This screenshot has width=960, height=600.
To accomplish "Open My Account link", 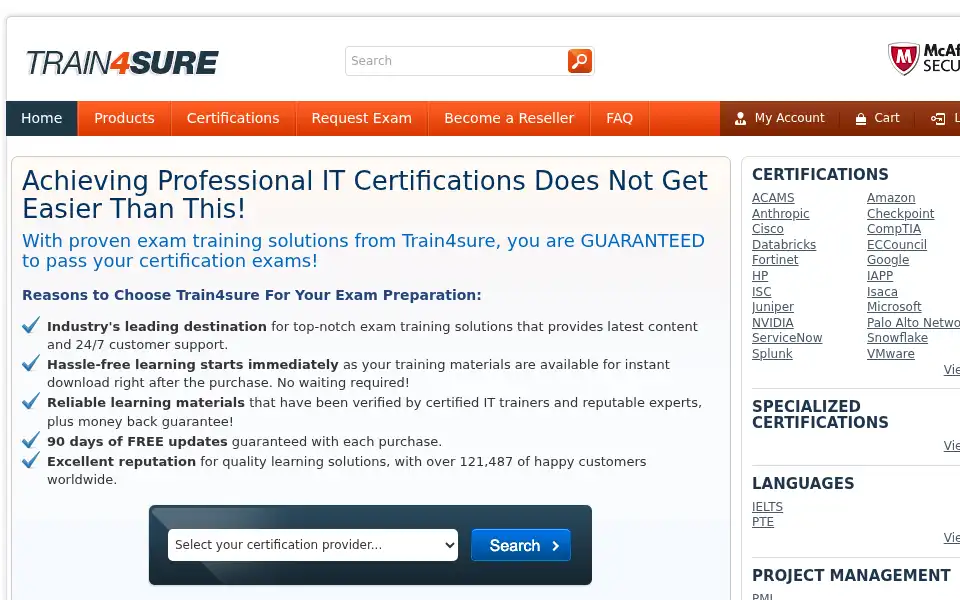I will [790, 118].
